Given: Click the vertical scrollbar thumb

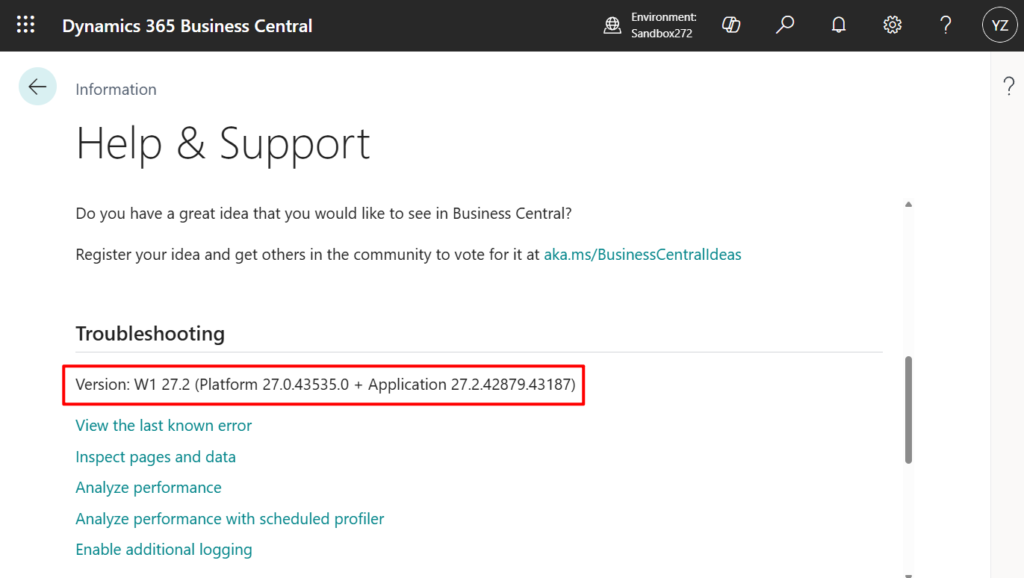Looking at the screenshot, I should 908,410.
